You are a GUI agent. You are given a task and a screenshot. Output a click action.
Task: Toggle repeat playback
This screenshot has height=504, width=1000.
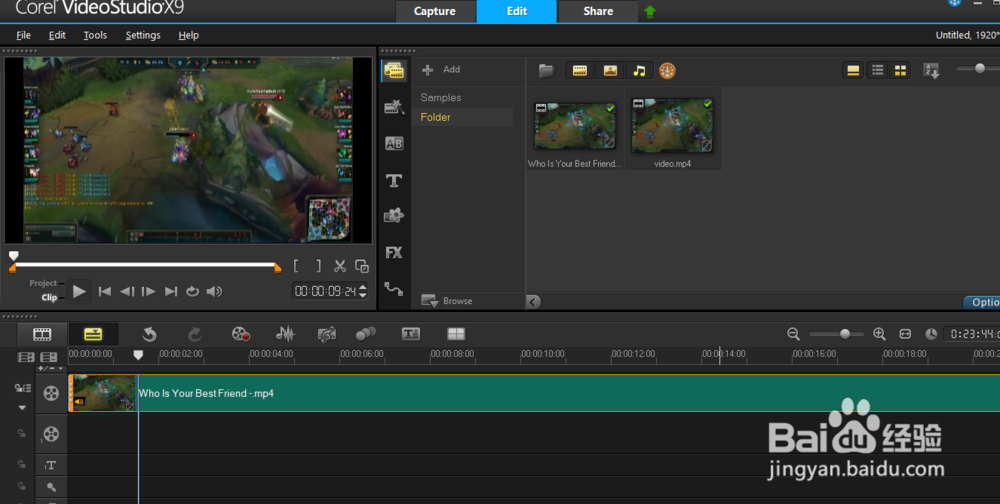point(192,292)
